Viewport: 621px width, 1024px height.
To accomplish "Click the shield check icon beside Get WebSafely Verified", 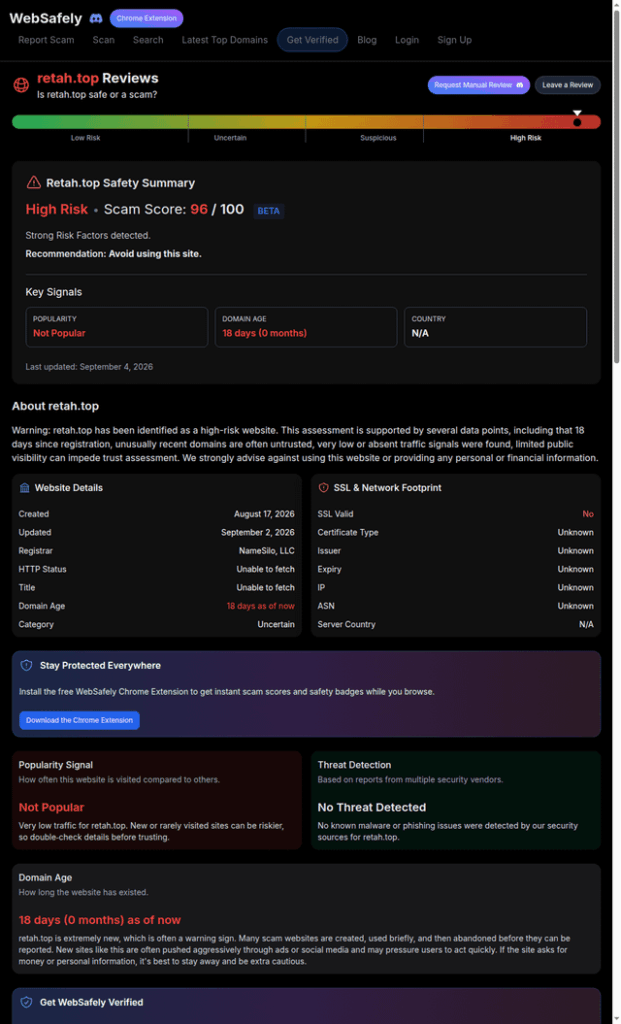I will point(27,1002).
